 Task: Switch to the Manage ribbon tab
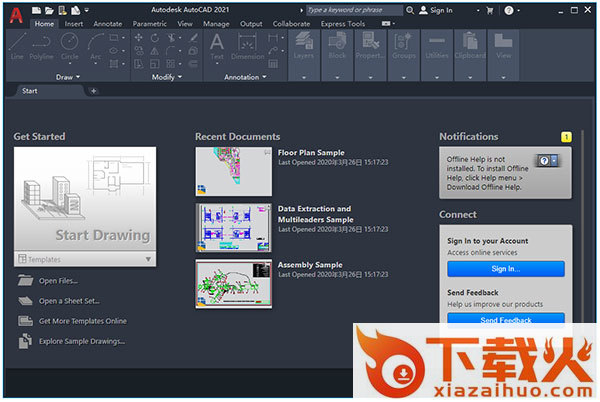[216, 24]
